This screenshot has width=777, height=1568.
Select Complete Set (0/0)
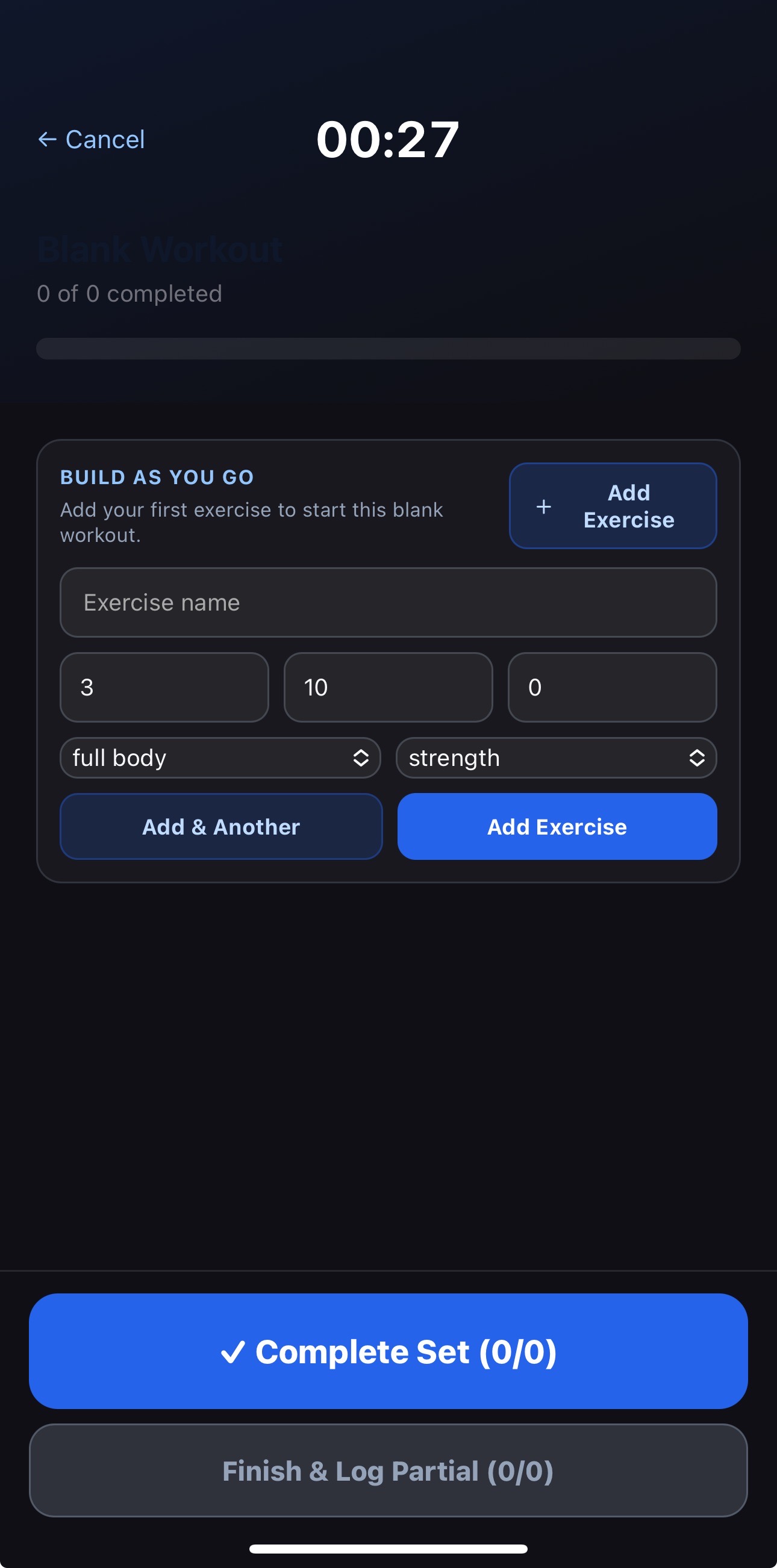pos(388,1351)
